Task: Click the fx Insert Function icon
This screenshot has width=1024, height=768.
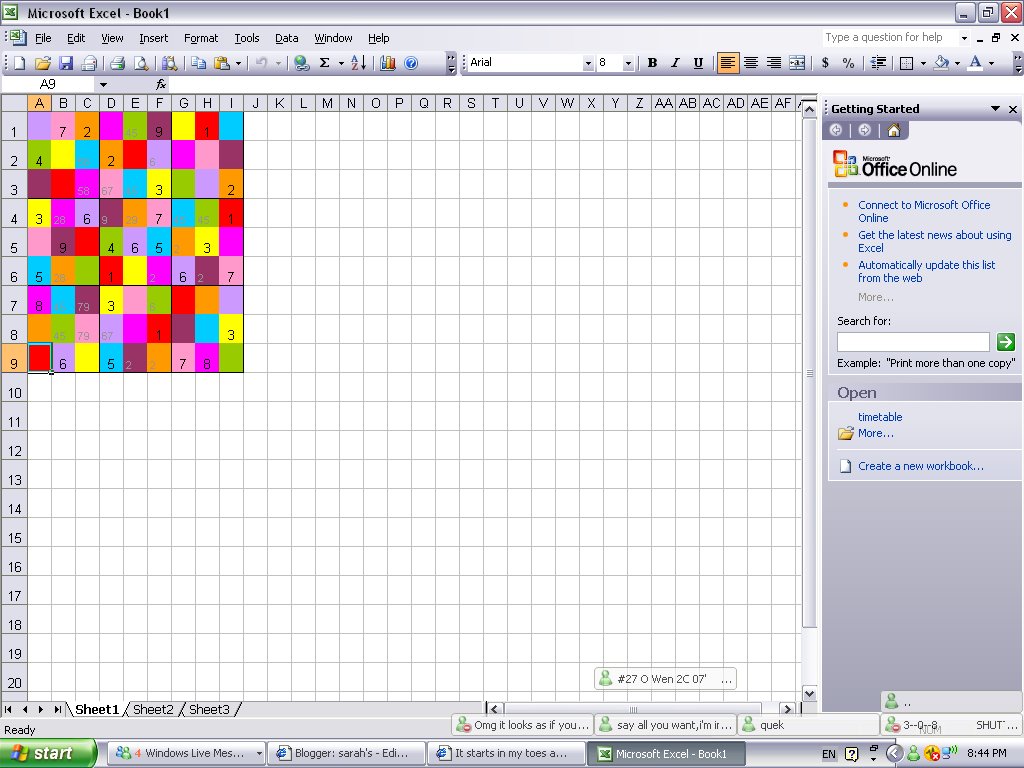Action: [161, 84]
